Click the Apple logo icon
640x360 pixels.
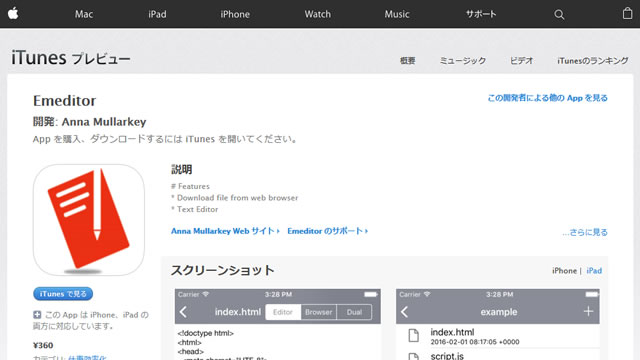pos(13,13)
